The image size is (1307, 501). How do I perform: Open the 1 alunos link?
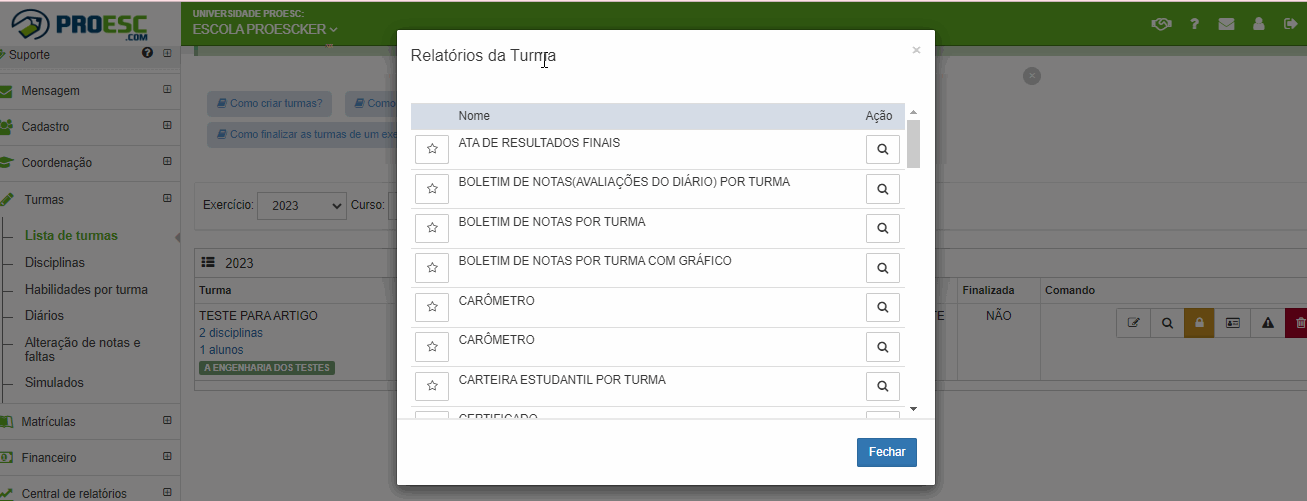point(219,350)
